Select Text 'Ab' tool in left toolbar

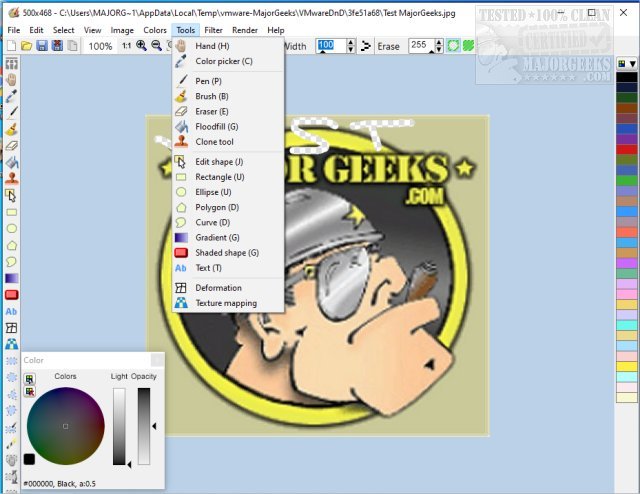point(11,312)
